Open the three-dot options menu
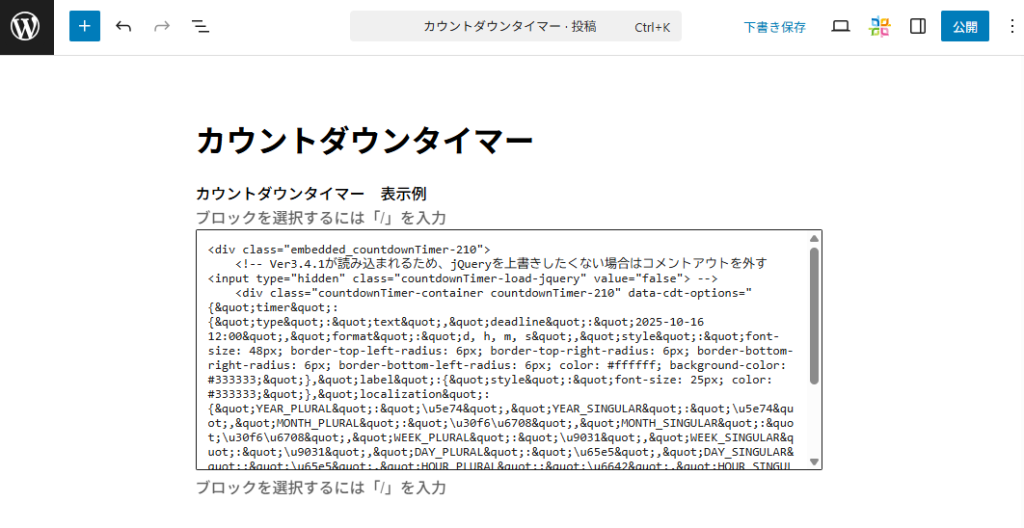Viewport: 1024px width, 528px height. tap(1010, 27)
